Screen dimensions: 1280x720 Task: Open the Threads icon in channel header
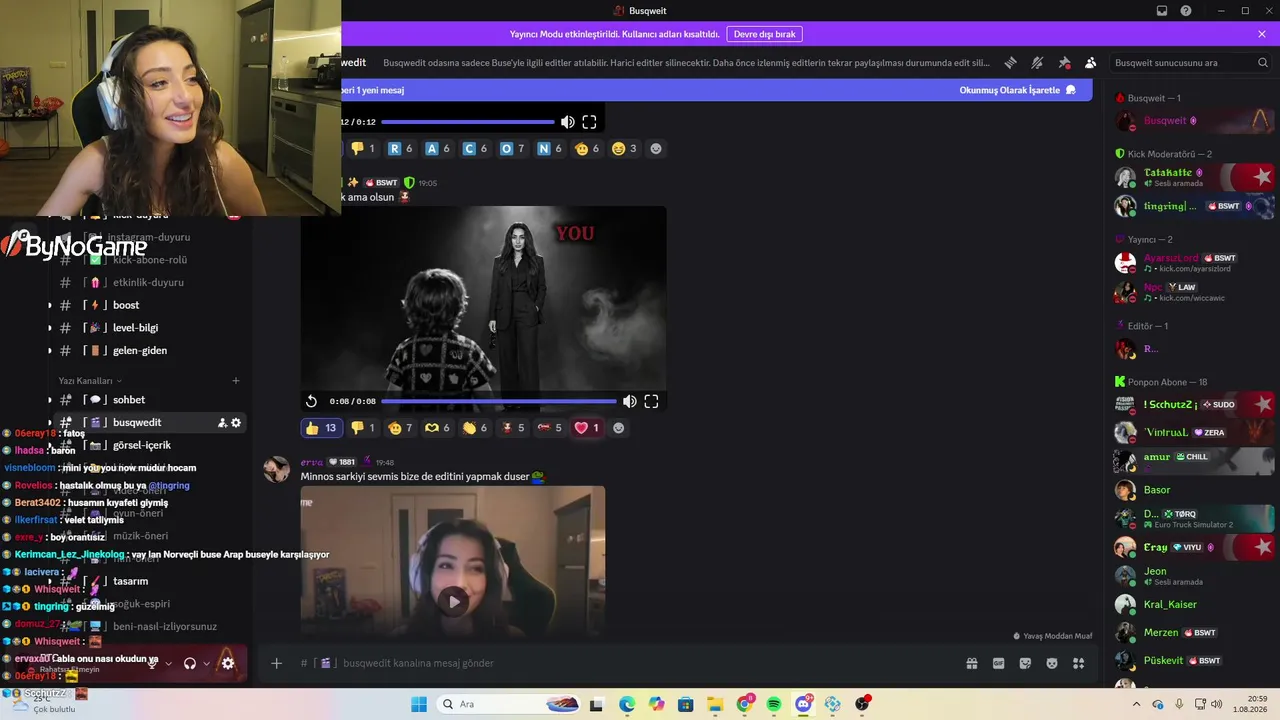[x=1011, y=62]
